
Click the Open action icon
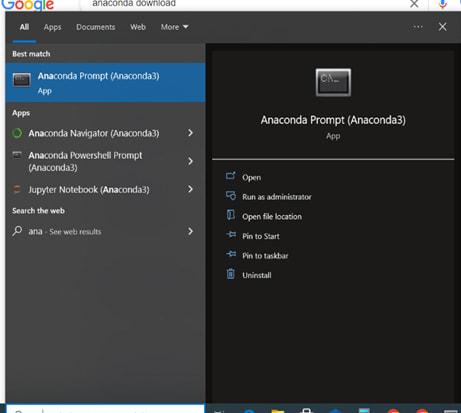[231, 176]
